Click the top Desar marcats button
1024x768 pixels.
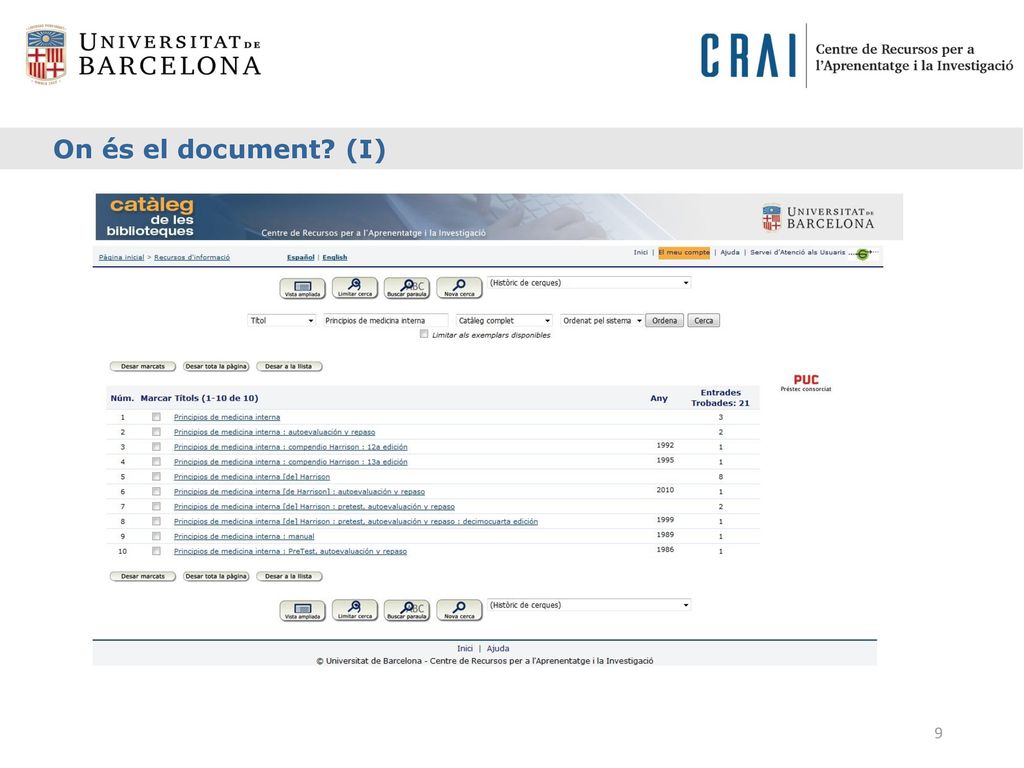(143, 366)
